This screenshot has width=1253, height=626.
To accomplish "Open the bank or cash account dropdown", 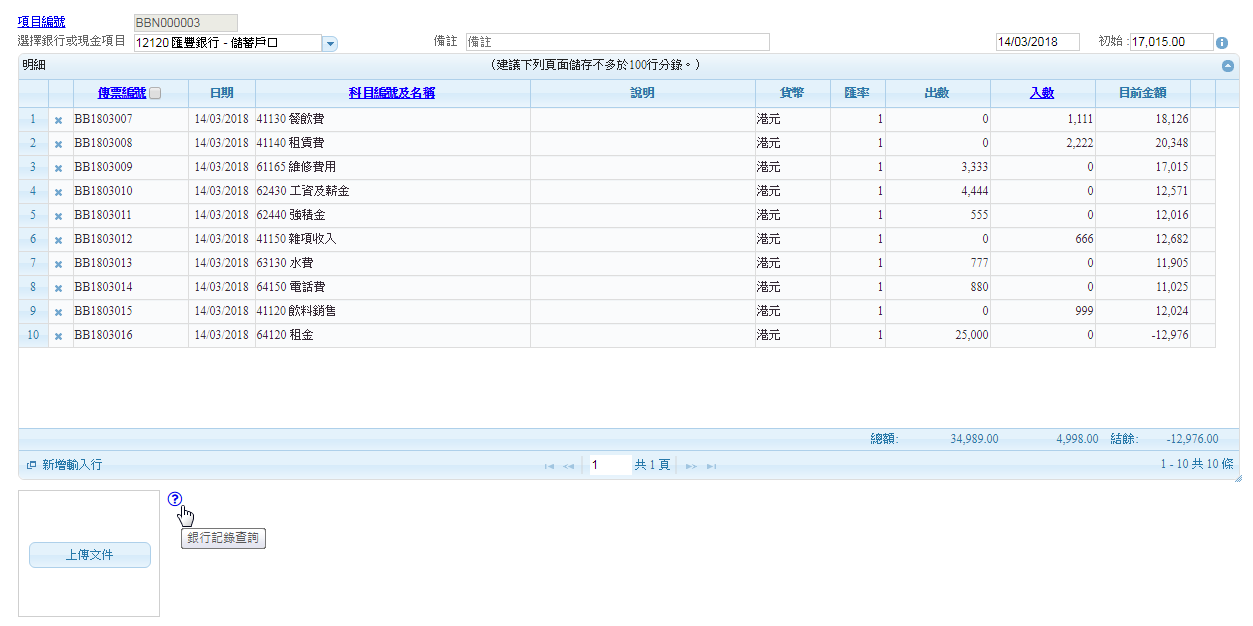I will coord(330,43).
